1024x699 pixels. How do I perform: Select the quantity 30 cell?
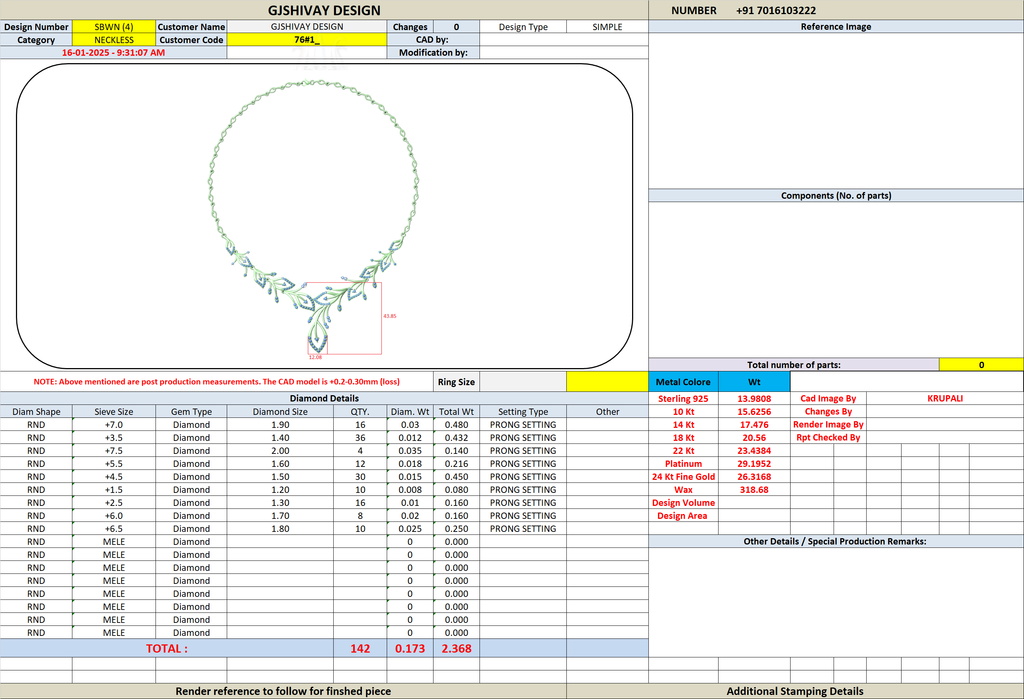pos(360,477)
